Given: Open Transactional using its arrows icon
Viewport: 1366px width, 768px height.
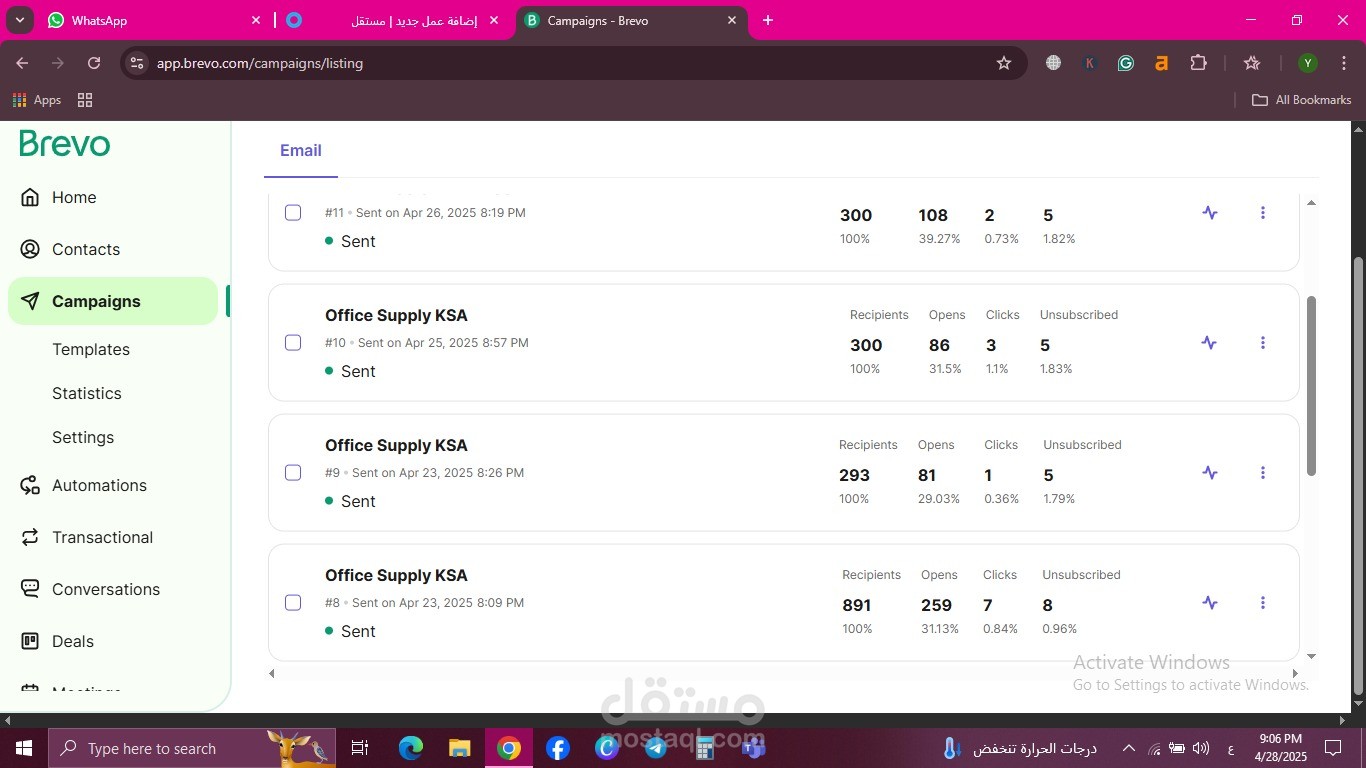Looking at the screenshot, I should click(31, 537).
